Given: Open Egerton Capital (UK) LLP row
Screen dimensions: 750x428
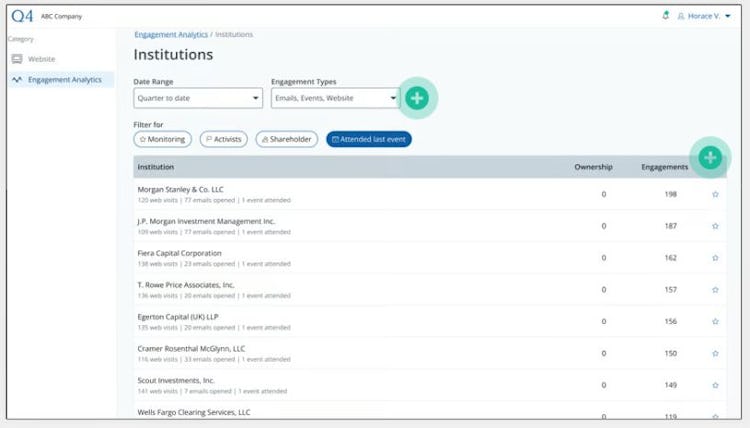Looking at the screenshot, I should 430,321.
